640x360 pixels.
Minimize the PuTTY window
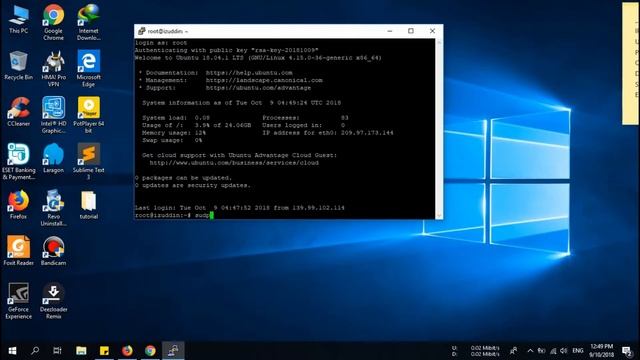390,31
